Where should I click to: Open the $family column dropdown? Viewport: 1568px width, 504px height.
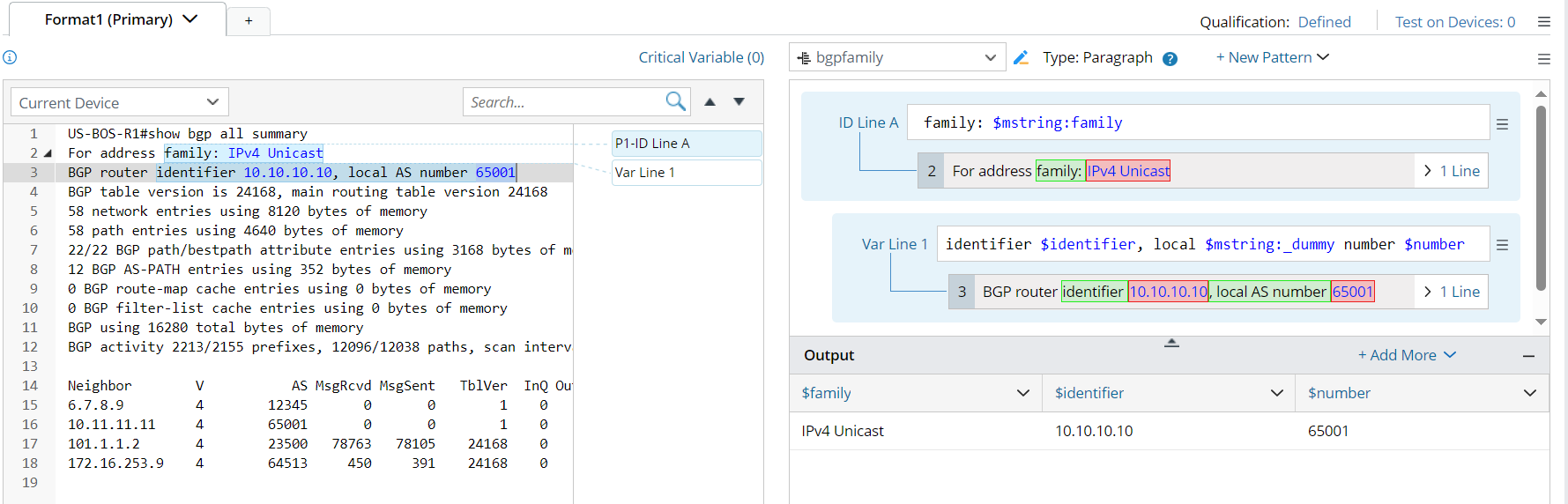pos(1022,393)
